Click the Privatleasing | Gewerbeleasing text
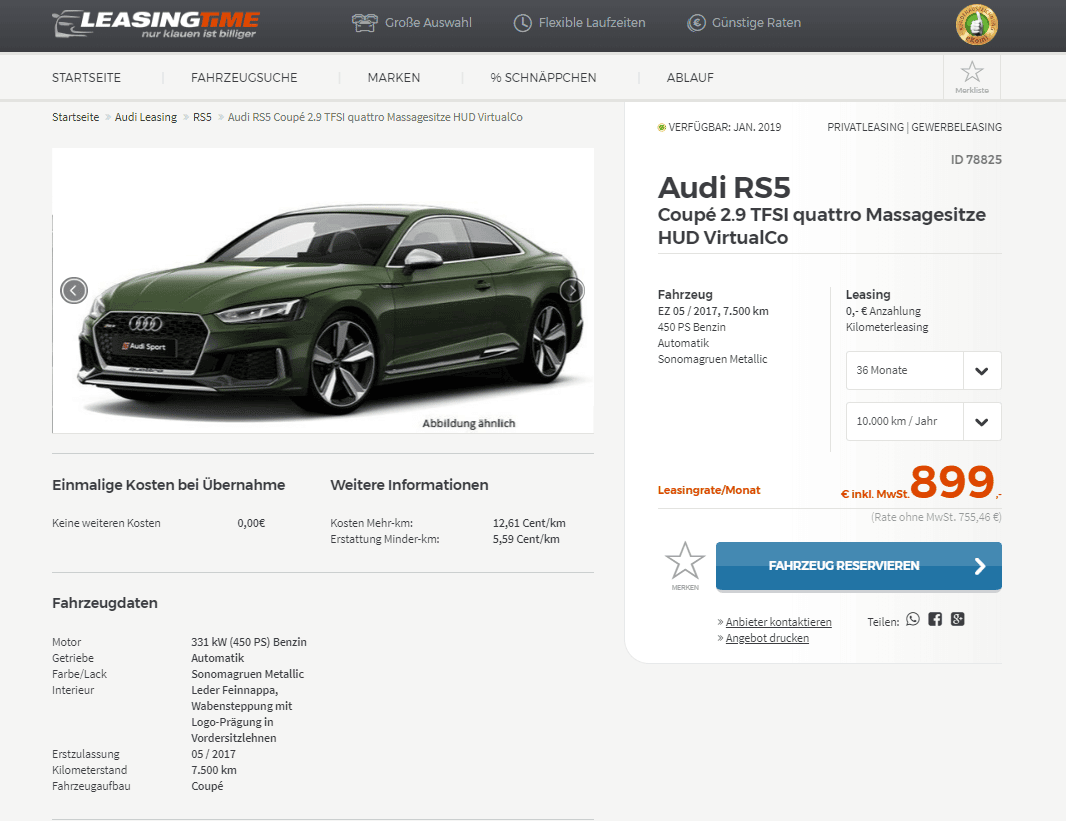The height and width of the screenshot is (821, 1066). 914,127
